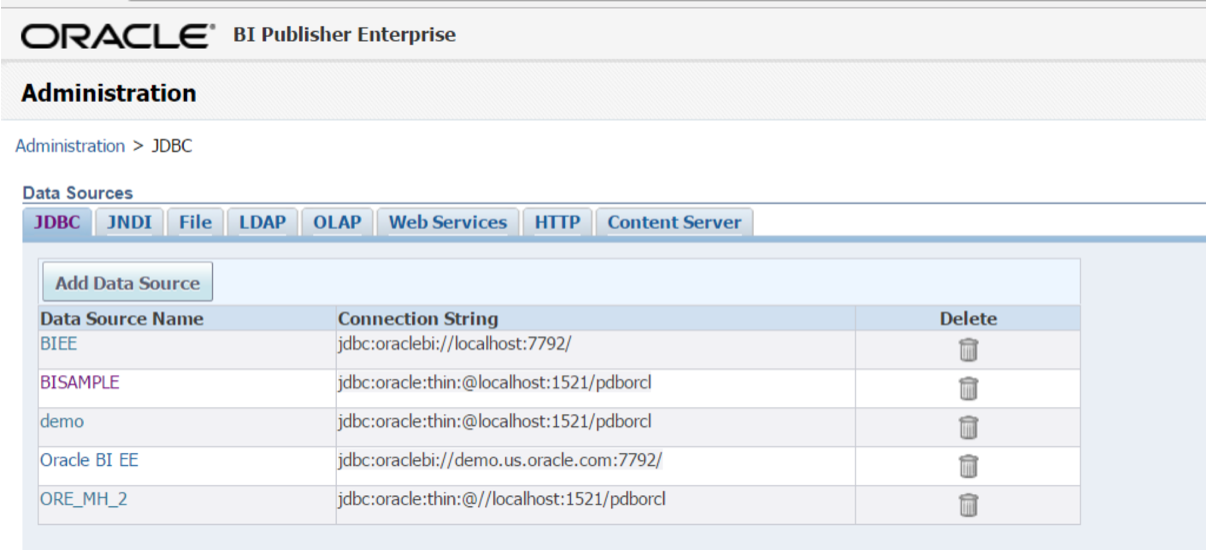Click connection string jdbc:oraclebi://localhost:7792/
This screenshot has height=550, width=1208.
click(454, 343)
